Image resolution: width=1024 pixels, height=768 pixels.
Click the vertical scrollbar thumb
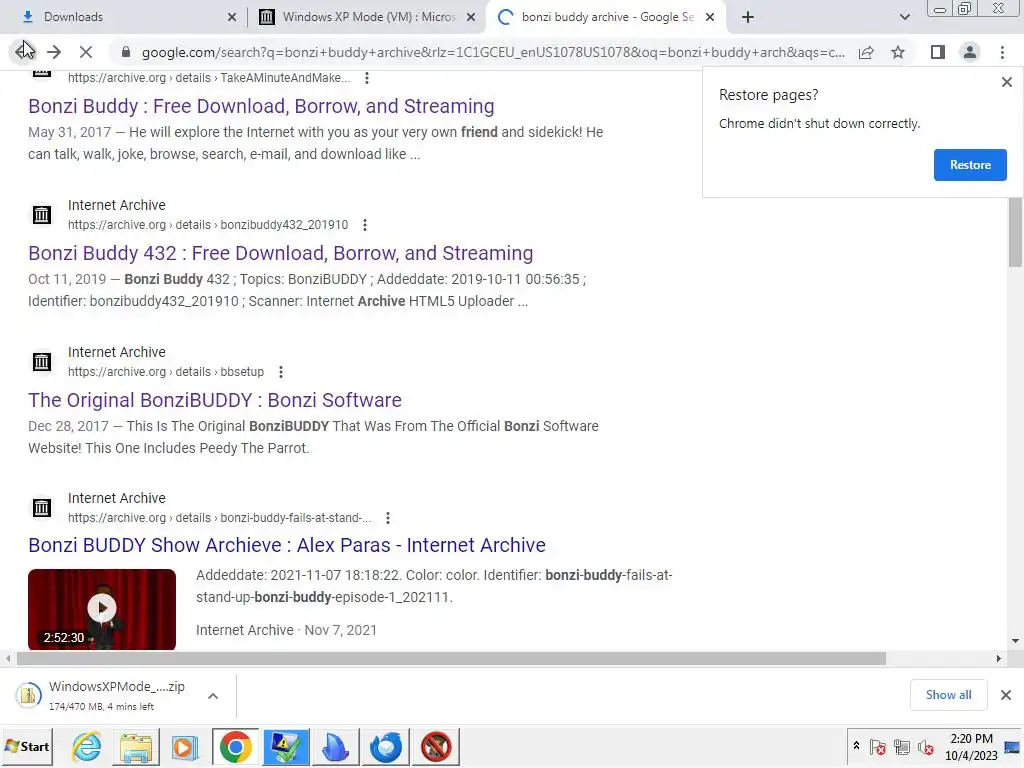(1015, 230)
